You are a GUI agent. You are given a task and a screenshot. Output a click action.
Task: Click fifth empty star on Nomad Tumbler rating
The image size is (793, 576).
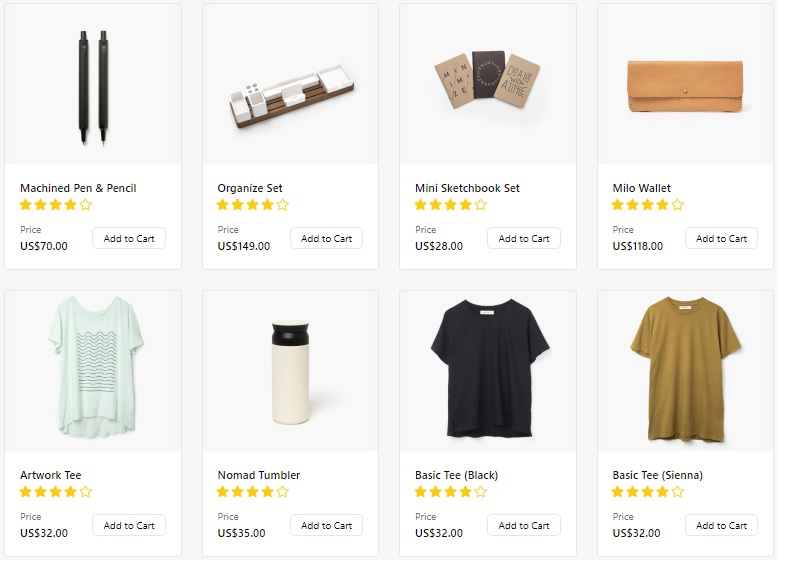coord(283,492)
